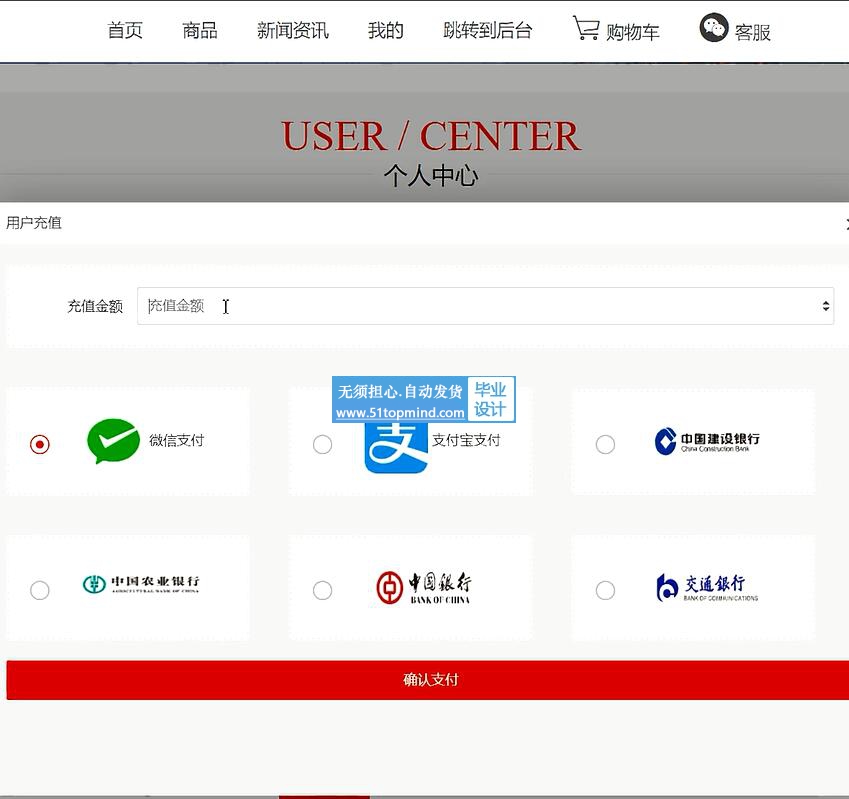849x799 pixels.
Task: Open the 我的 navigation item
Action: (386, 30)
